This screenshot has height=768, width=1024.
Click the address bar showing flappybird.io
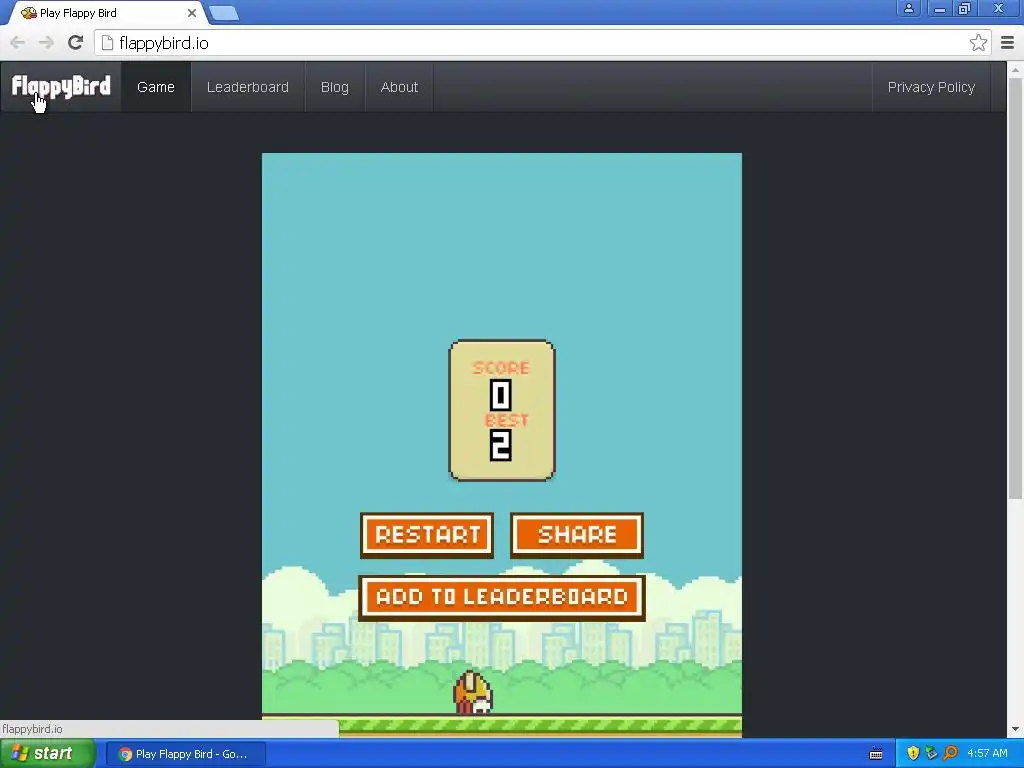click(x=542, y=43)
